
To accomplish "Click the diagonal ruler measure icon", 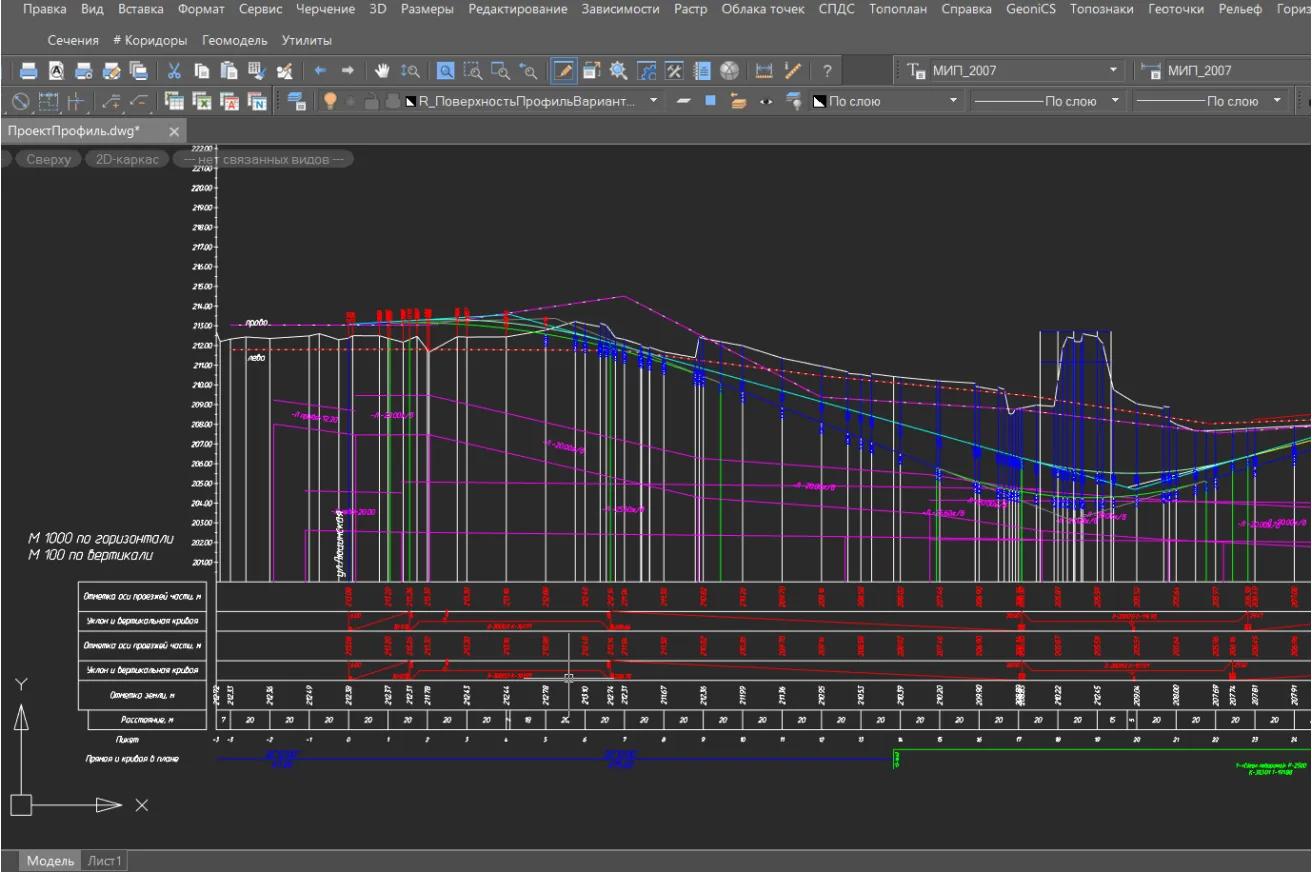I will tap(793, 71).
